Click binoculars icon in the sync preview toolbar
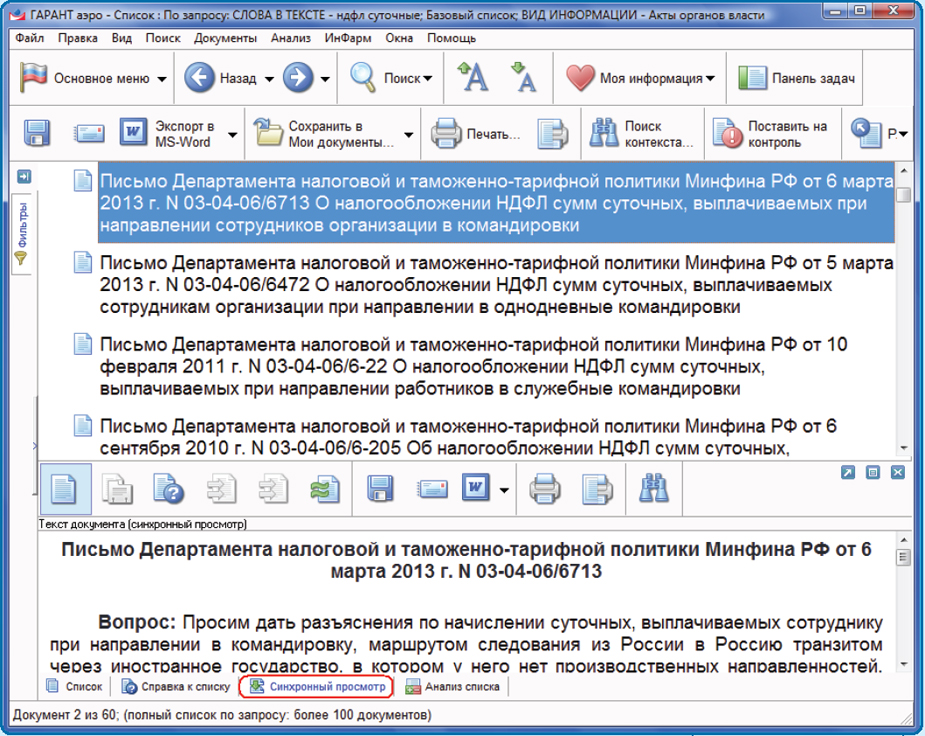This screenshot has width=925, height=736. tap(654, 488)
